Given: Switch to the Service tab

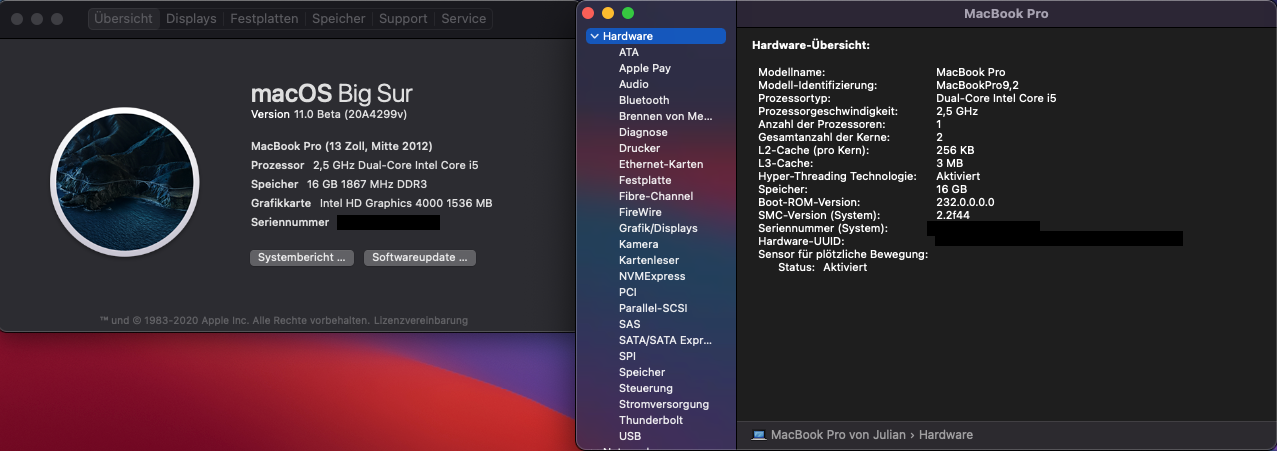Looking at the screenshot, I should (x=464, y=19).
